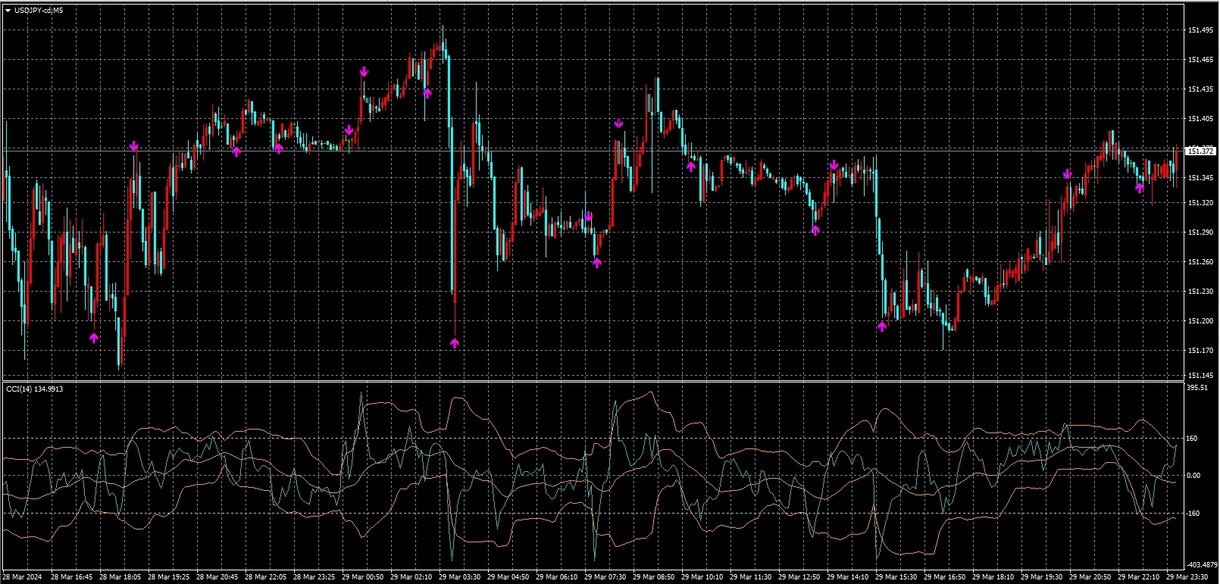Click the 151.145 price level label

(1200, 375)
